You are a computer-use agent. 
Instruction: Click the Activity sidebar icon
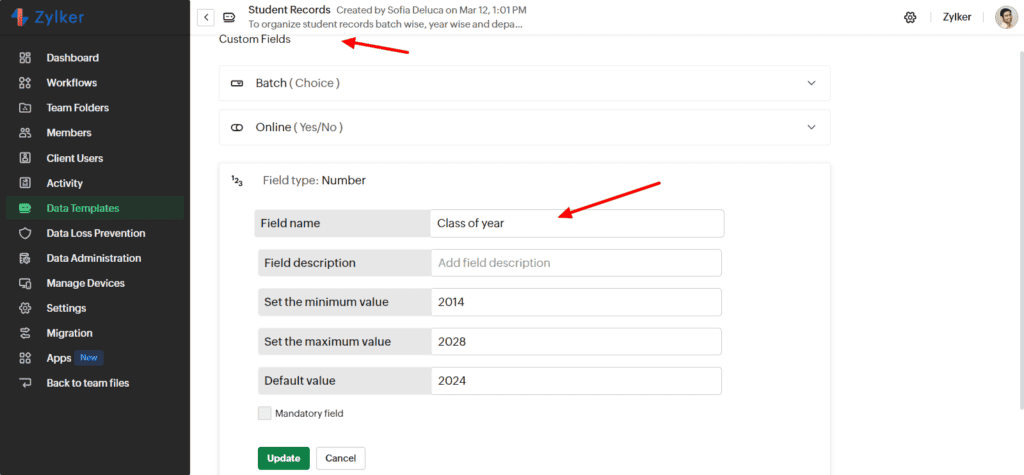25,183
